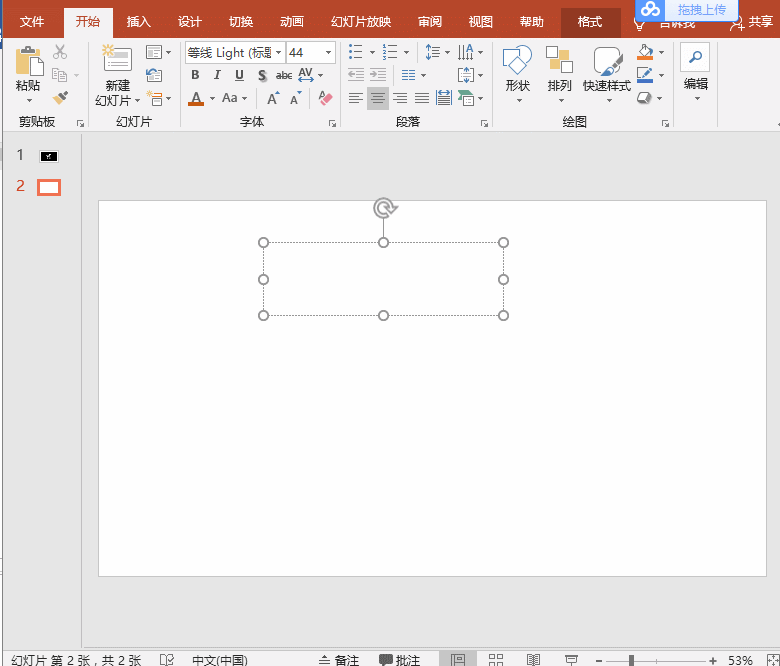Click the zoom slider handle

pos(631,661)
